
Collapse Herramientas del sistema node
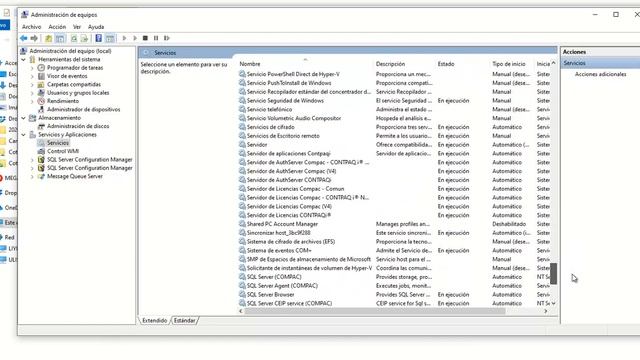click(x=24, y=60)
